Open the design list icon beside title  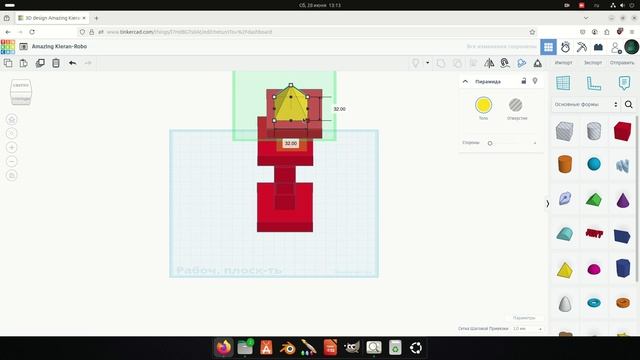[x=24, y=47]
